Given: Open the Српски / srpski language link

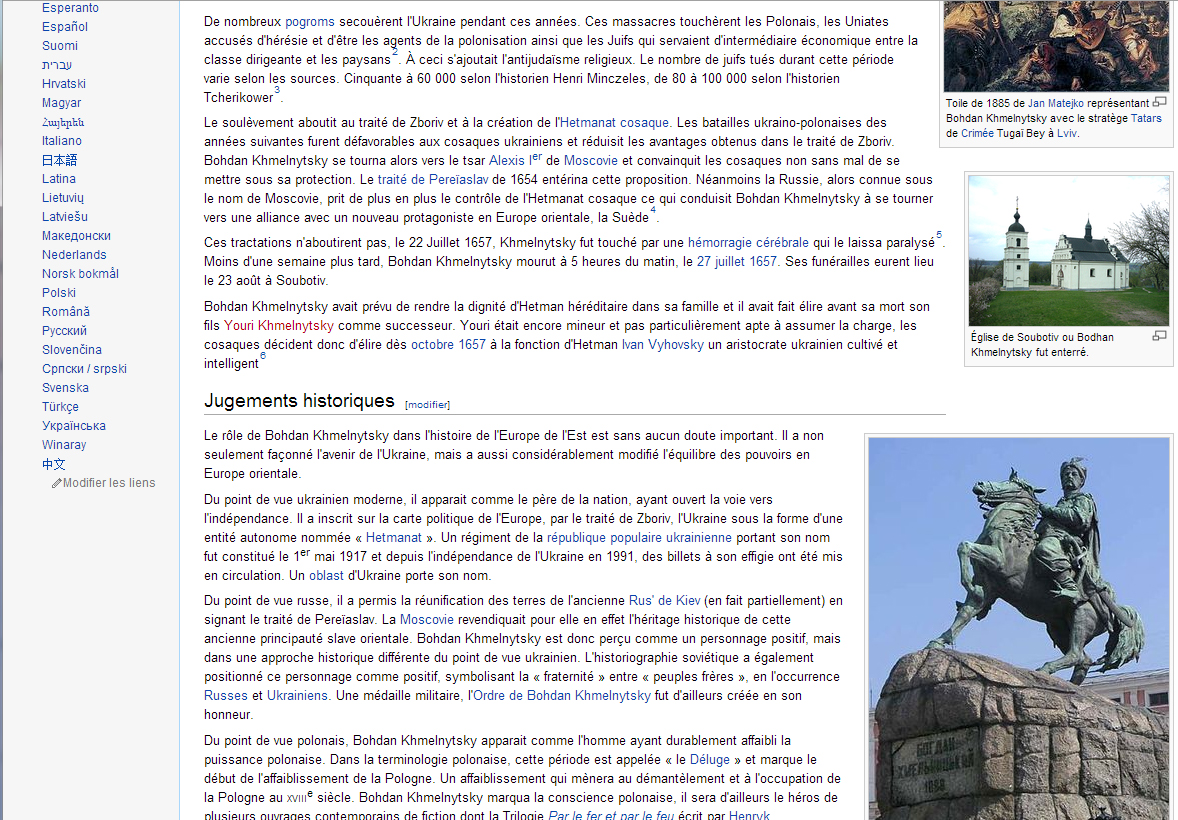Looking at the screenshot, I should [84, 369].
